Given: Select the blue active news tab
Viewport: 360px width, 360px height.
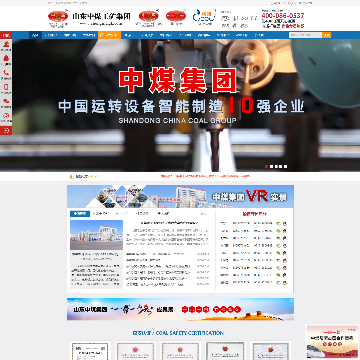Looking at the screenshot, I should point(80,214).
